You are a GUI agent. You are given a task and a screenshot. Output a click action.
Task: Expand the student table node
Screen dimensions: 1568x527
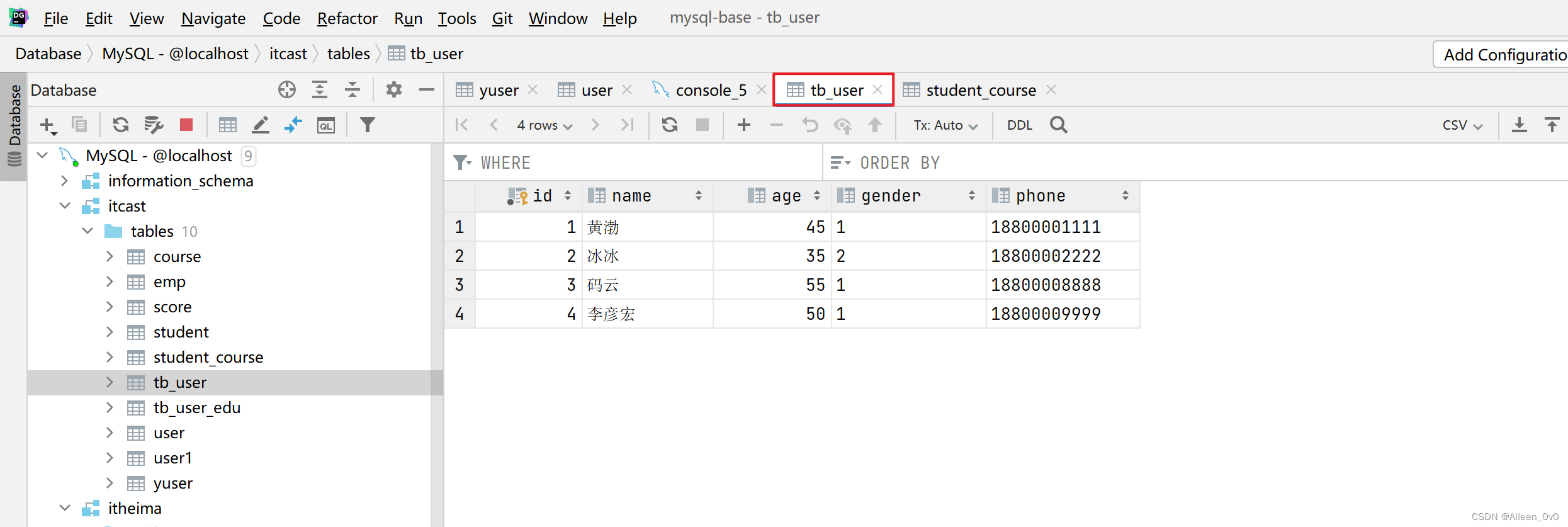click(110, 332)
